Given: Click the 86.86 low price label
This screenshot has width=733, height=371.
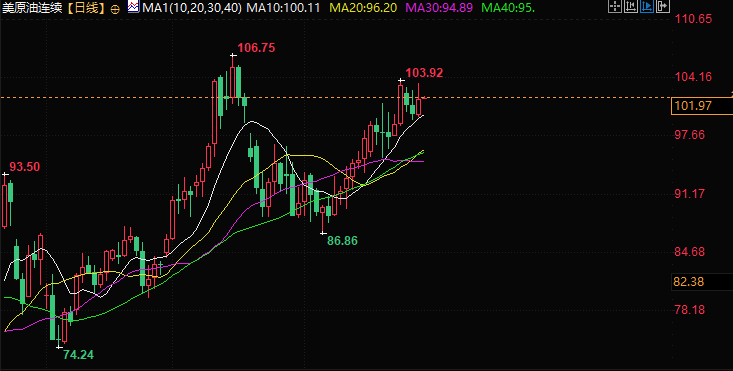Looking at the screenshot, I should (342, 241).
